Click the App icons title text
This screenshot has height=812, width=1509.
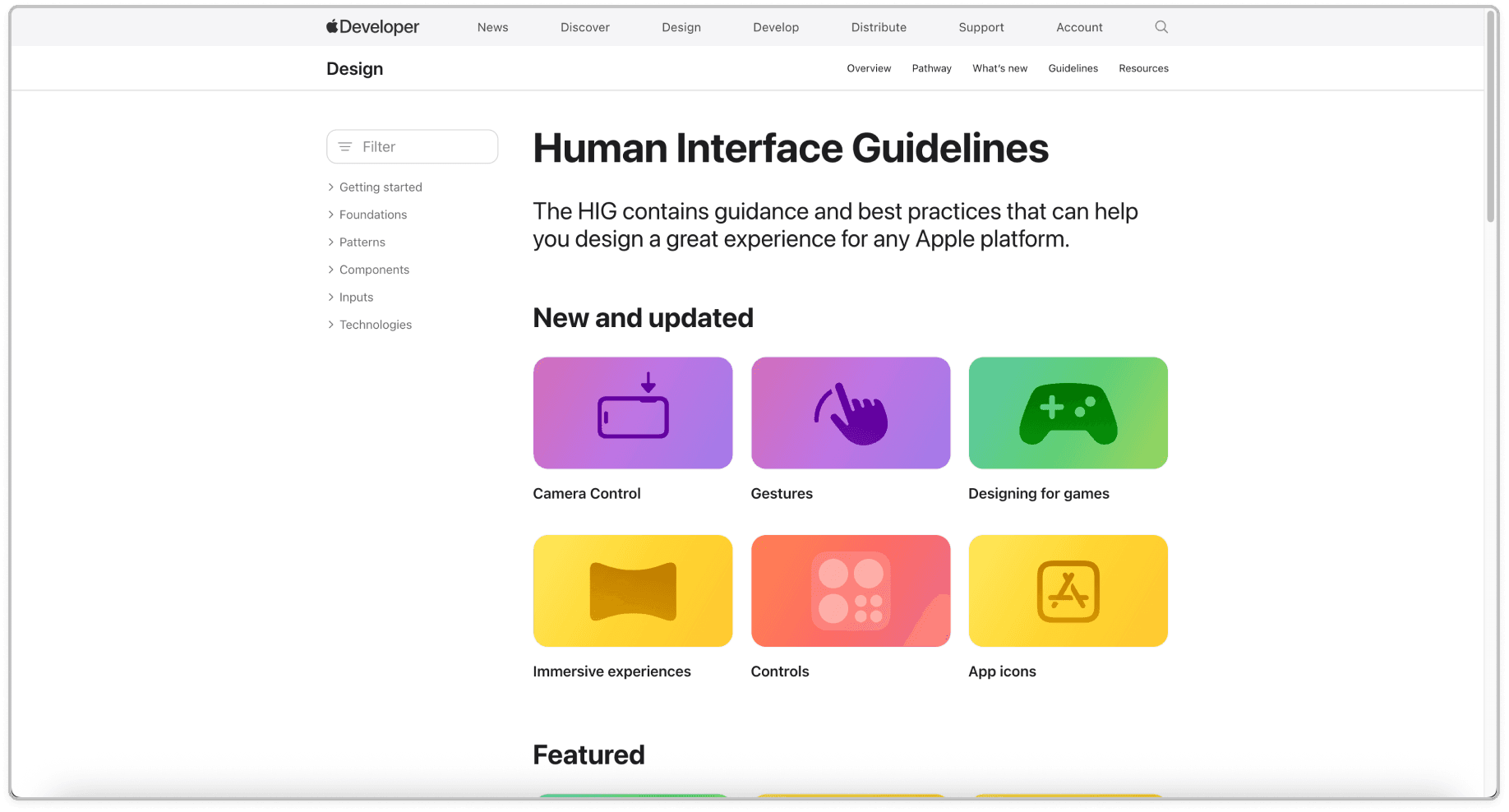[x=1003, y=671]
